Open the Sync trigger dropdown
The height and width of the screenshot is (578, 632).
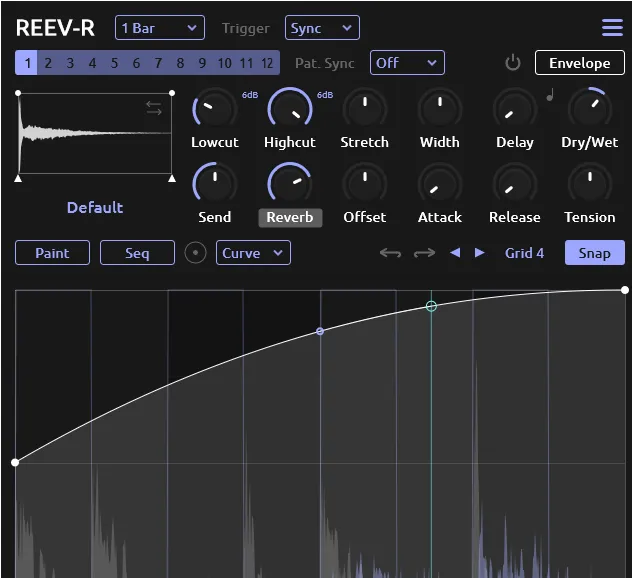[x=322, y=28]
